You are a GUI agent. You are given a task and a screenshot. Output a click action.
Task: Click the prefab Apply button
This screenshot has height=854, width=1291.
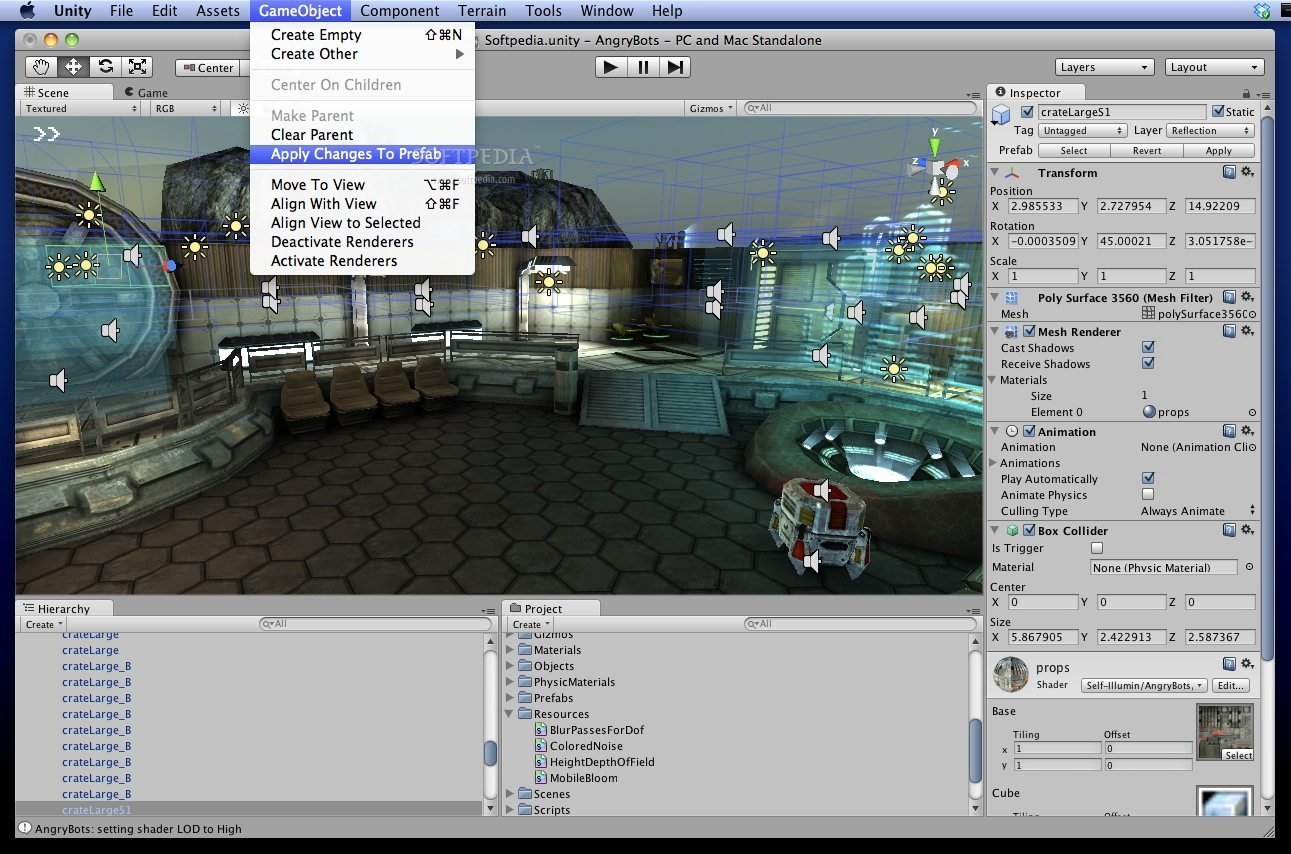coord(1218,151)
